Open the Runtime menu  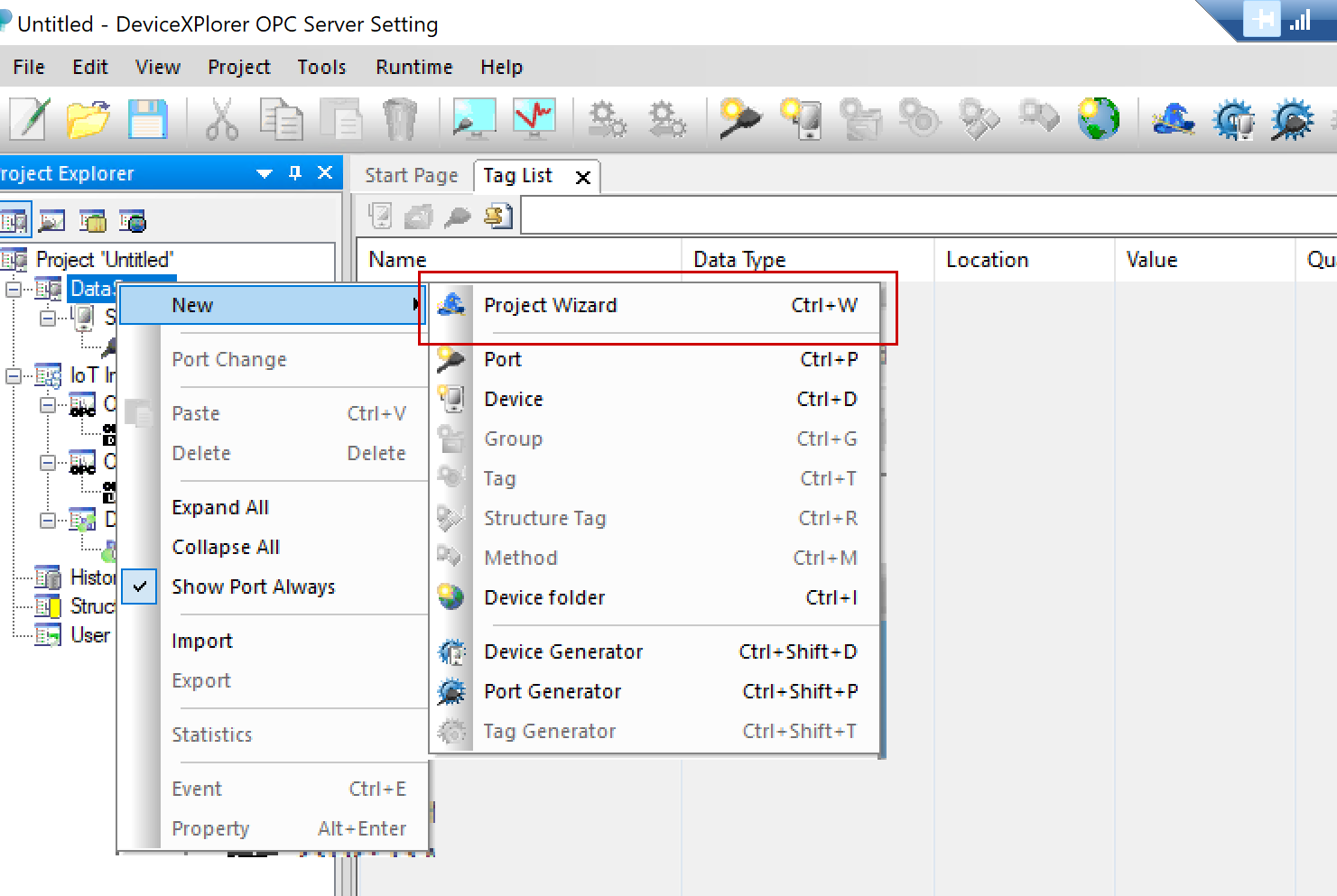tap(413, 67)
